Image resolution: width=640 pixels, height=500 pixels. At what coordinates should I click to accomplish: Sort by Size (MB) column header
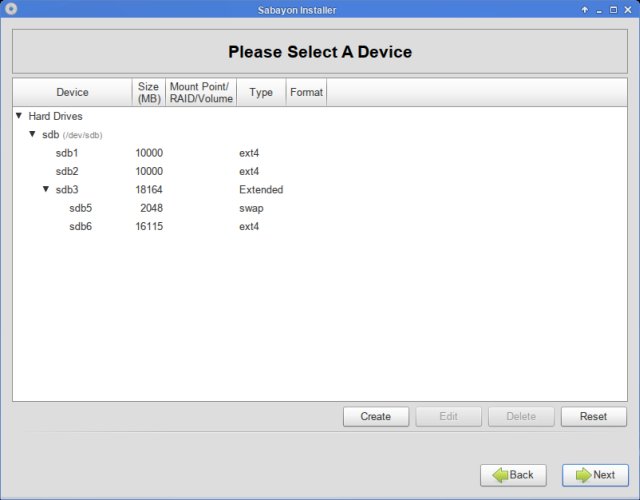point(149,92)
